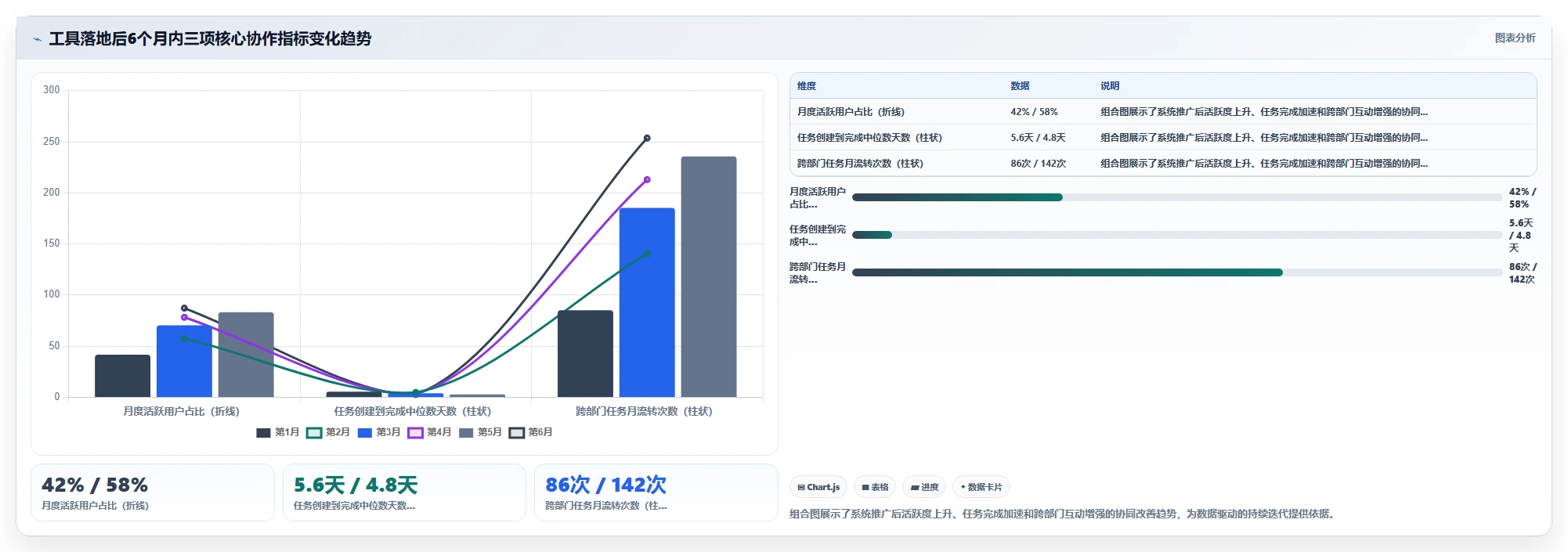Viewport: 1568px width, 552px height.
Task: Open the 图表分析 label at top right
Action: tap(1515, 38)
